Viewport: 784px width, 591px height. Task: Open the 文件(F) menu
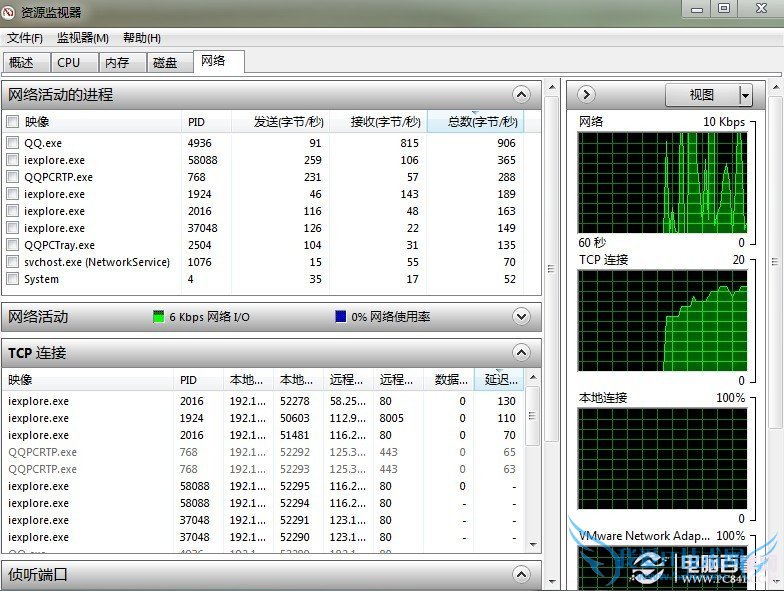[25, 38]
